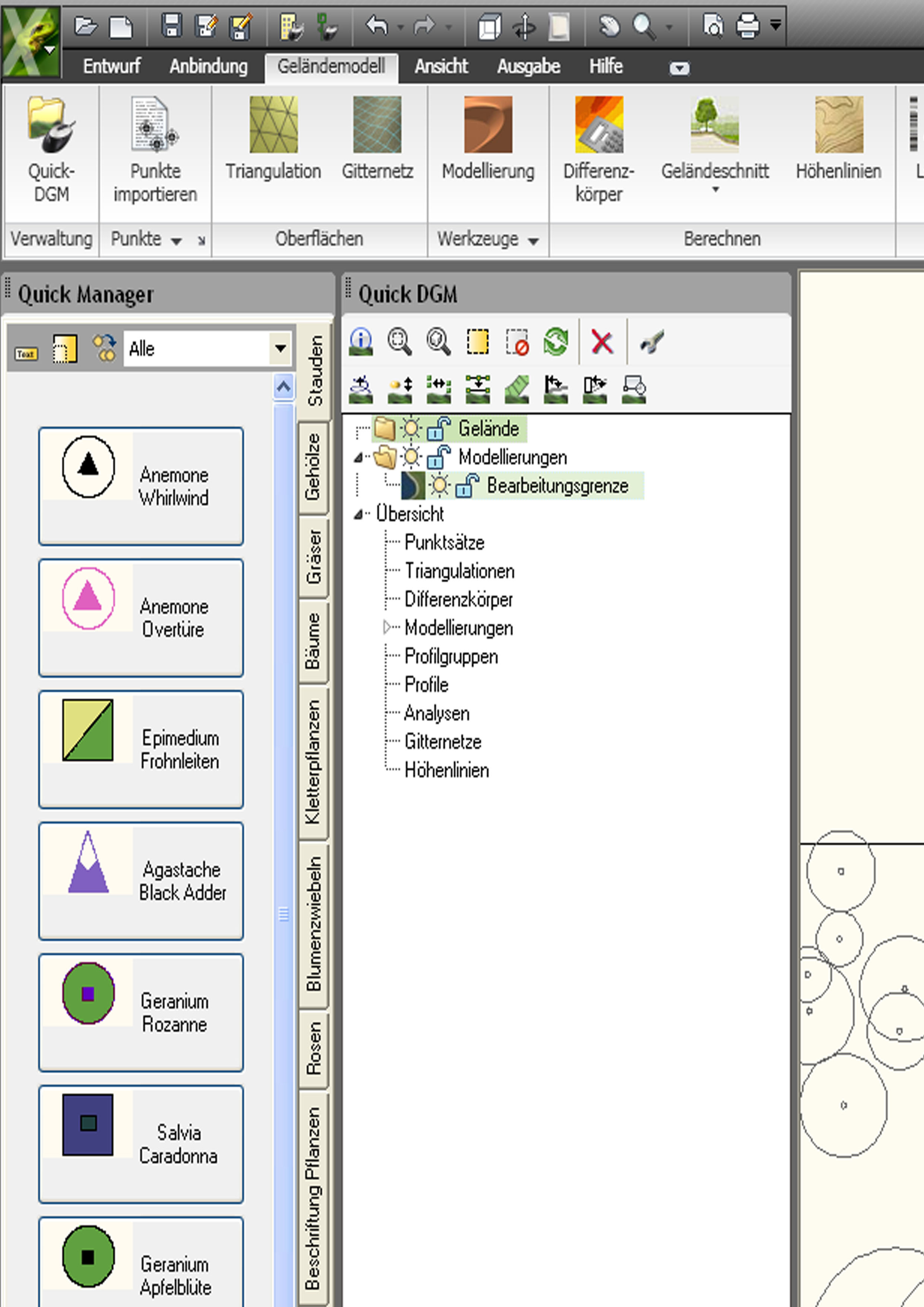Open the Ansicht ribbon tab
Viewport: 924px width, 1307px height.
[441, 66]
